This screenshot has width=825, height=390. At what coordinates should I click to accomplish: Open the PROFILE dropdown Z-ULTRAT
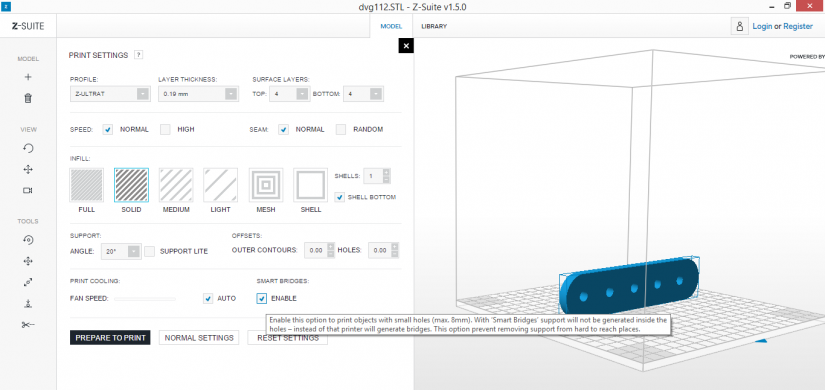pos(109,94)
